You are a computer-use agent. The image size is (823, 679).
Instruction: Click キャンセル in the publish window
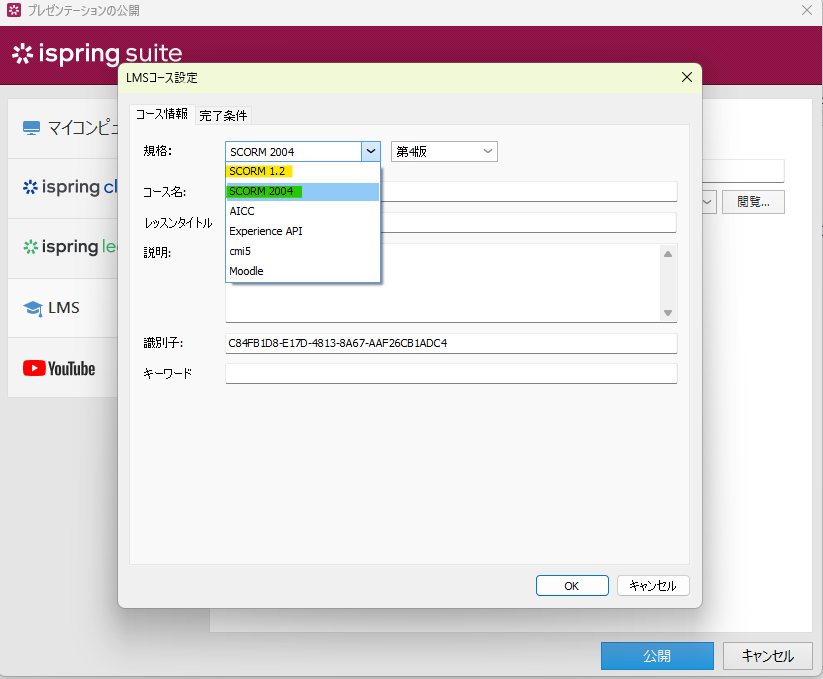pos(767,656)
